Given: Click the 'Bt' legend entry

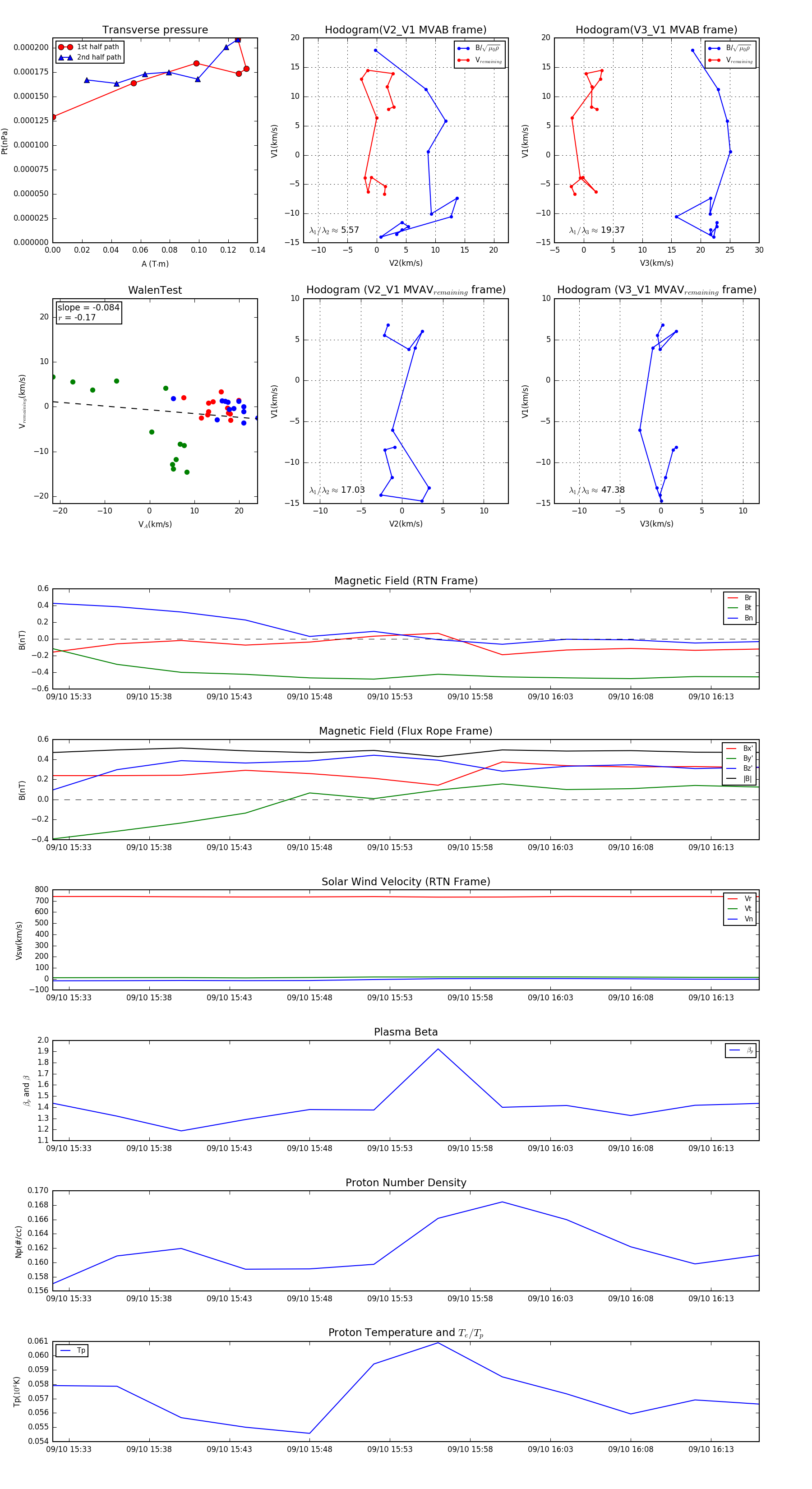Looking at the screenshot, I should click(x=740, y=607).
